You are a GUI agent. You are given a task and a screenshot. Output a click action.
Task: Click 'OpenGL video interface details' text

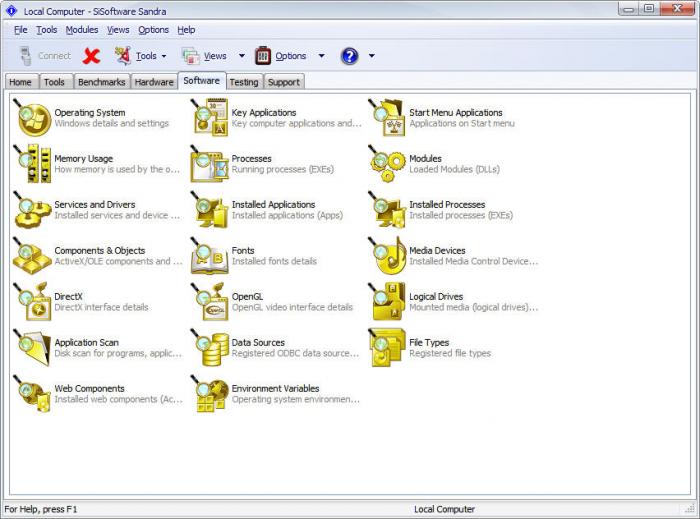pos(292,307)
